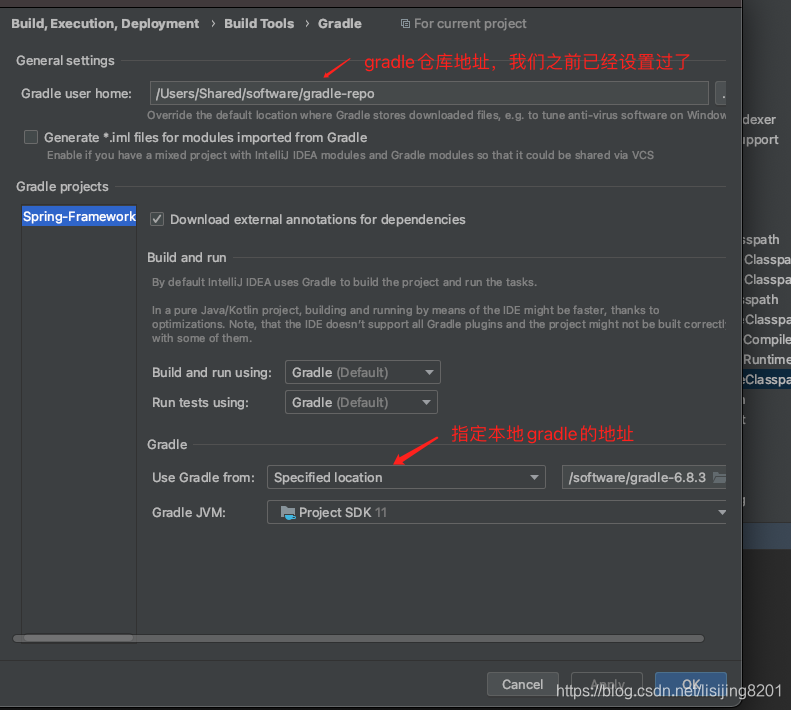Image resolution: width=791 pixels, height=710 pixels.
Task: Uncheck 'Download external annotations for dependencies'
Action: pos(157,219)
